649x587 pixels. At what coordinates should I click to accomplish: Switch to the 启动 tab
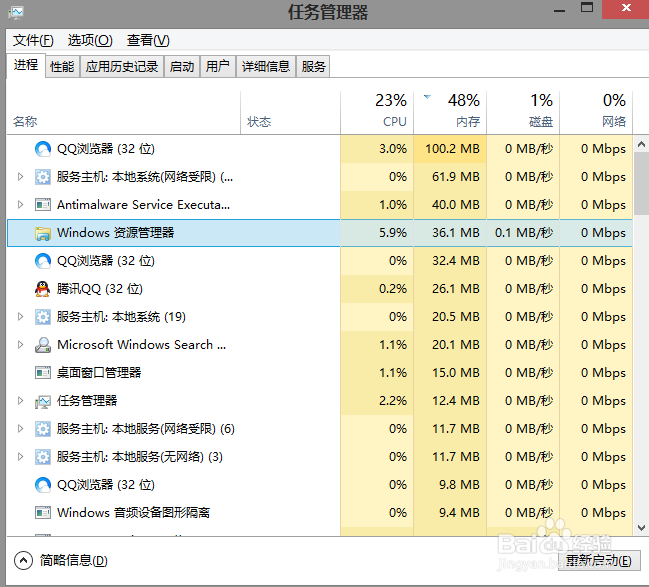click(182, 67)
